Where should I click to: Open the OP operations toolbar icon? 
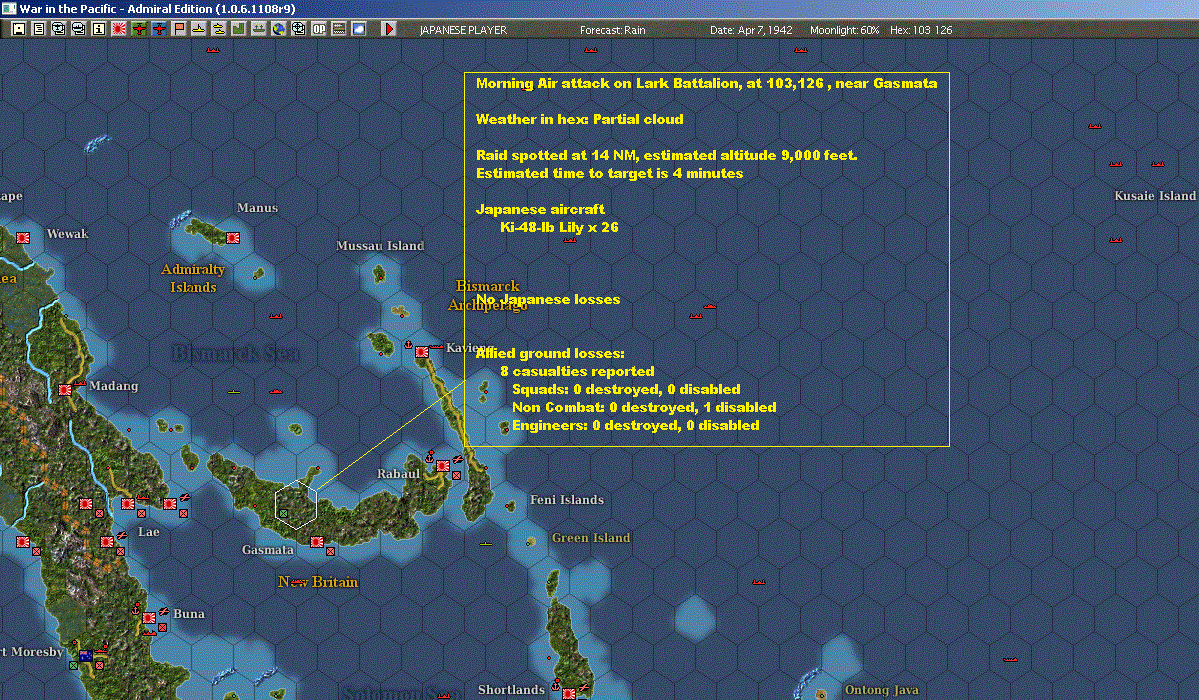point(318,29)
